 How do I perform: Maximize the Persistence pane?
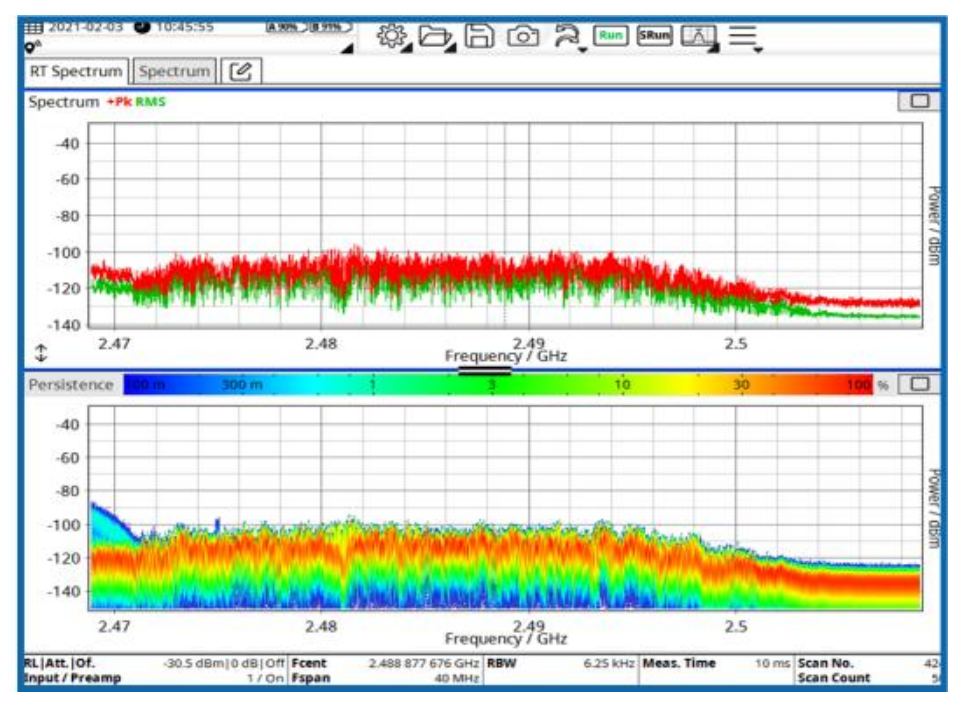pos(919,384)
